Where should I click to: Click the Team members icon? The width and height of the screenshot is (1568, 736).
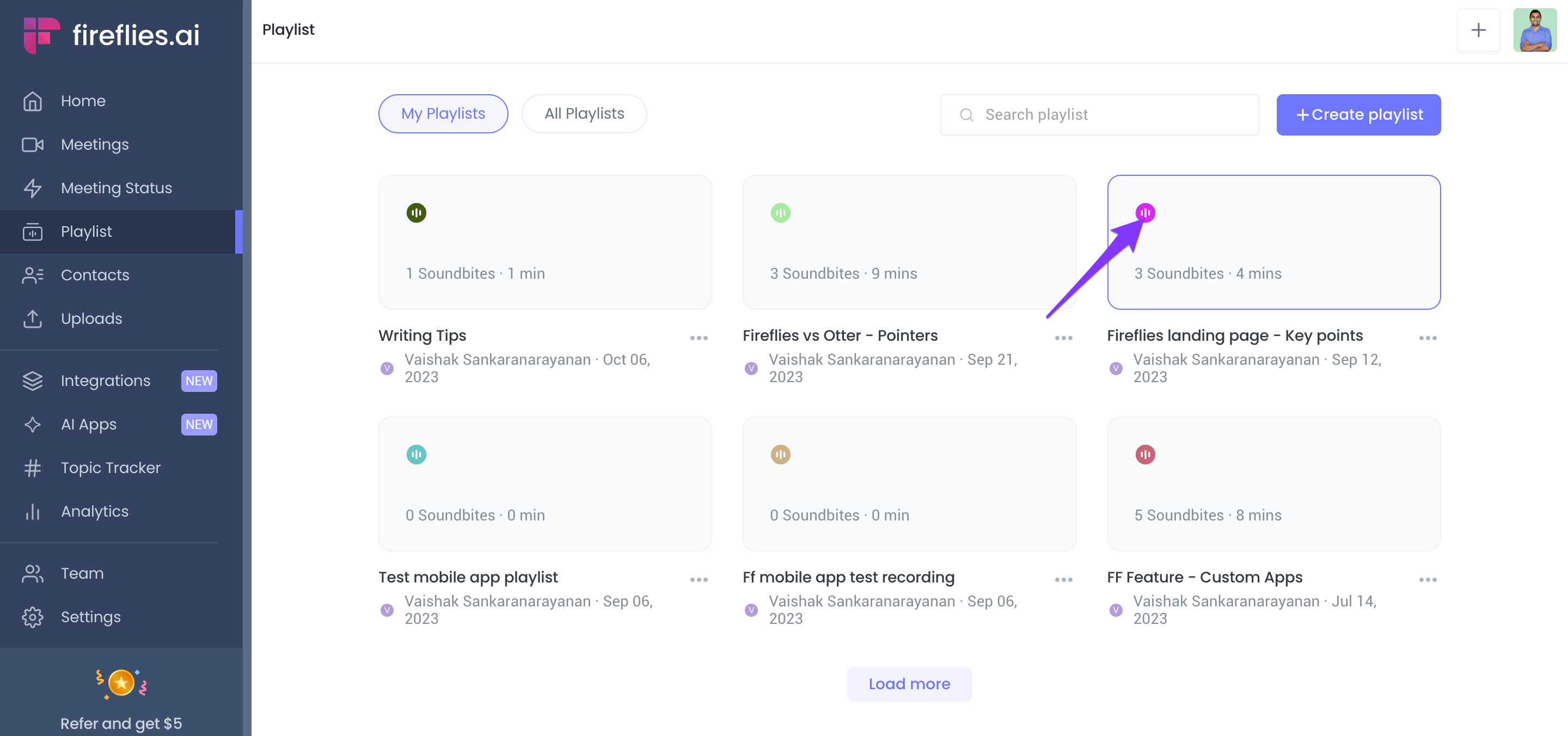point(32,573)
